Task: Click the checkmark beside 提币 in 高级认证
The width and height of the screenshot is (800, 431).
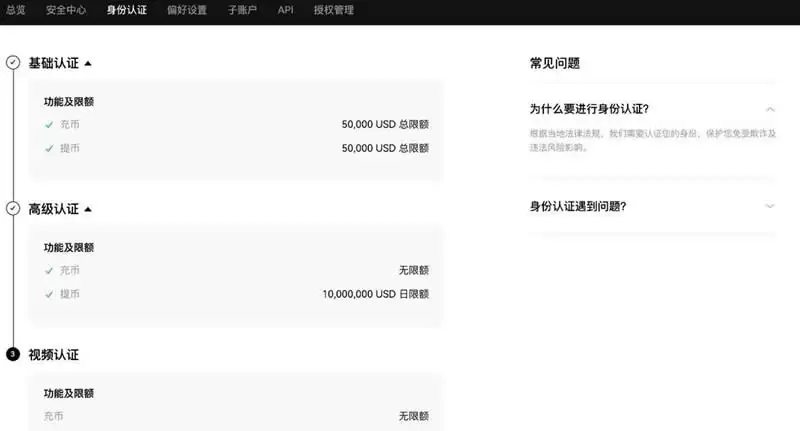Action: 49,294
